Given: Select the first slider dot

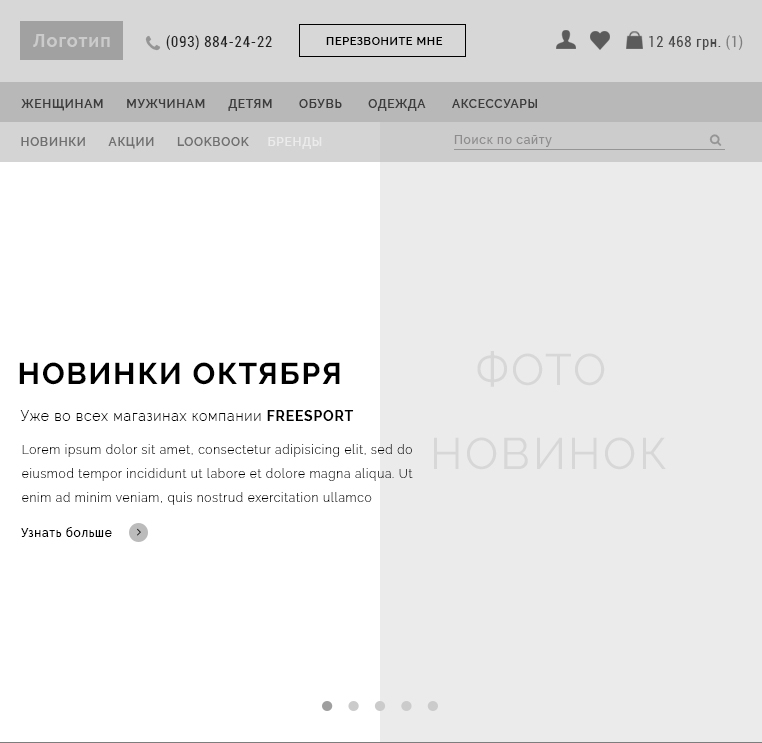Looking at the screenshot, I should pyautogui.click(x=327, y=706).
